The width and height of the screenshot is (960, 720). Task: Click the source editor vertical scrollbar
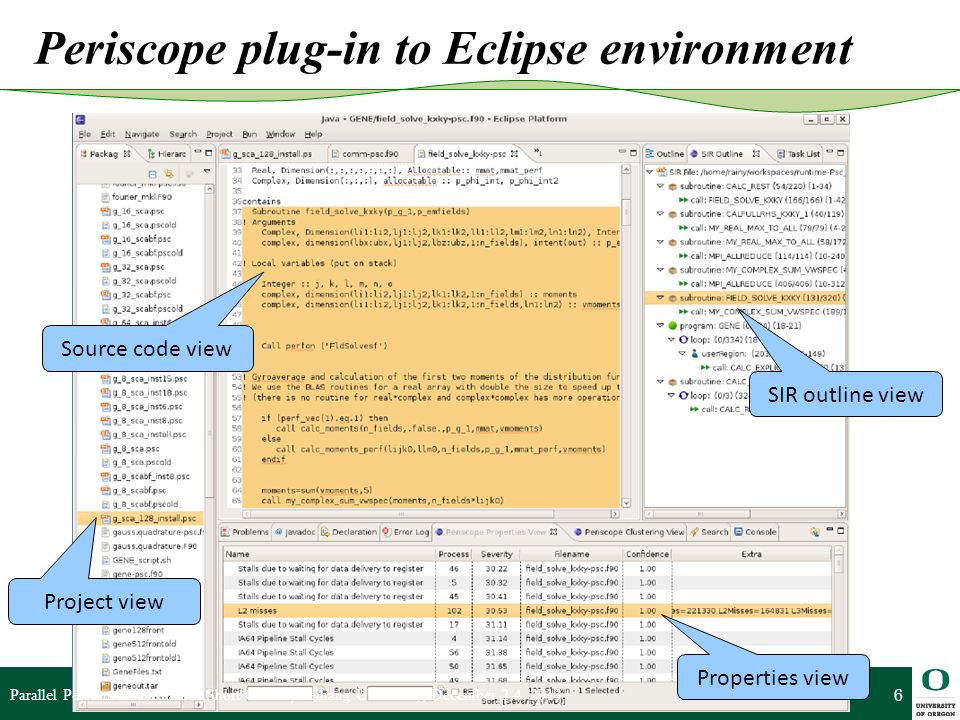pyautogui.click(x=626, y=336)
